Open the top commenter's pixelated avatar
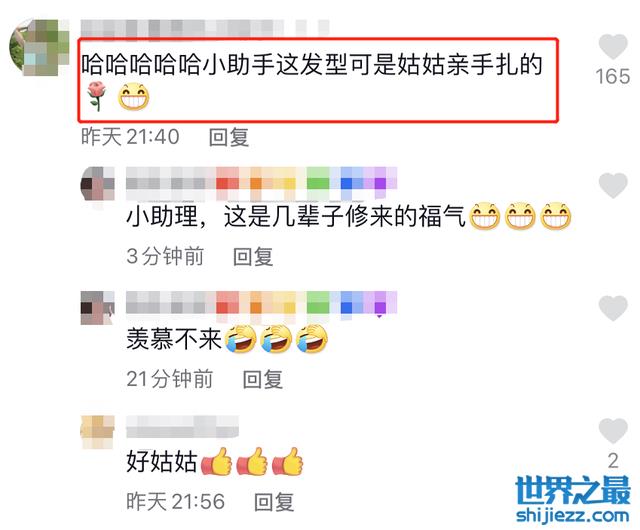Image resolution: width=640 pixels, height=530 pixels. (39, 47)
